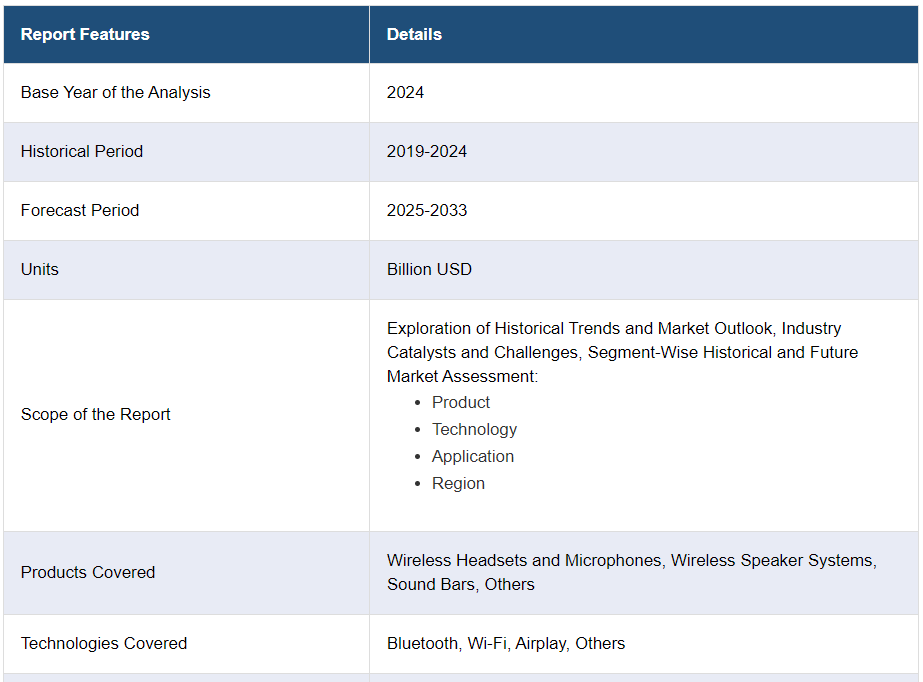Click the 'Technologies Covered' row label

coord(104,643)
